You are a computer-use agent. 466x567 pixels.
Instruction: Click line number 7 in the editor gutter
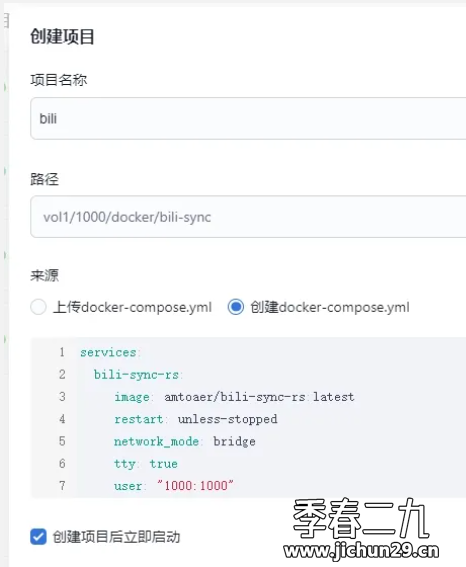click(62, 486)
